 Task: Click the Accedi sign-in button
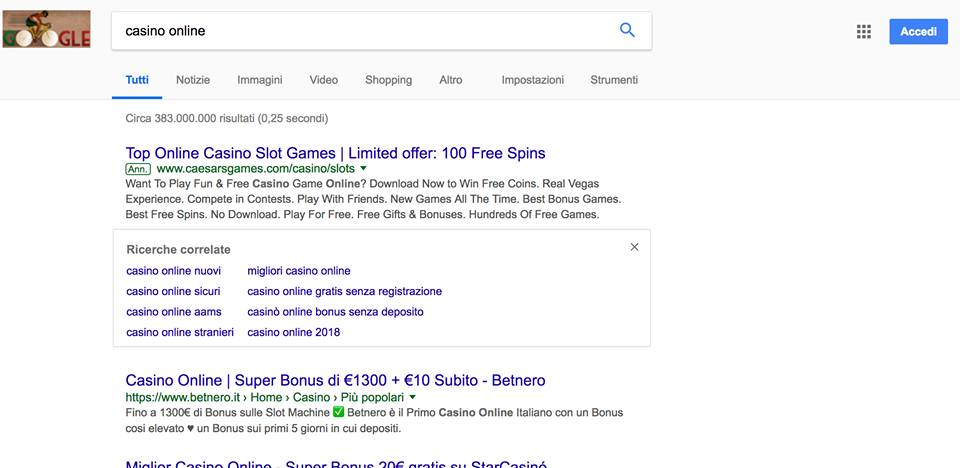click(918, 32)
